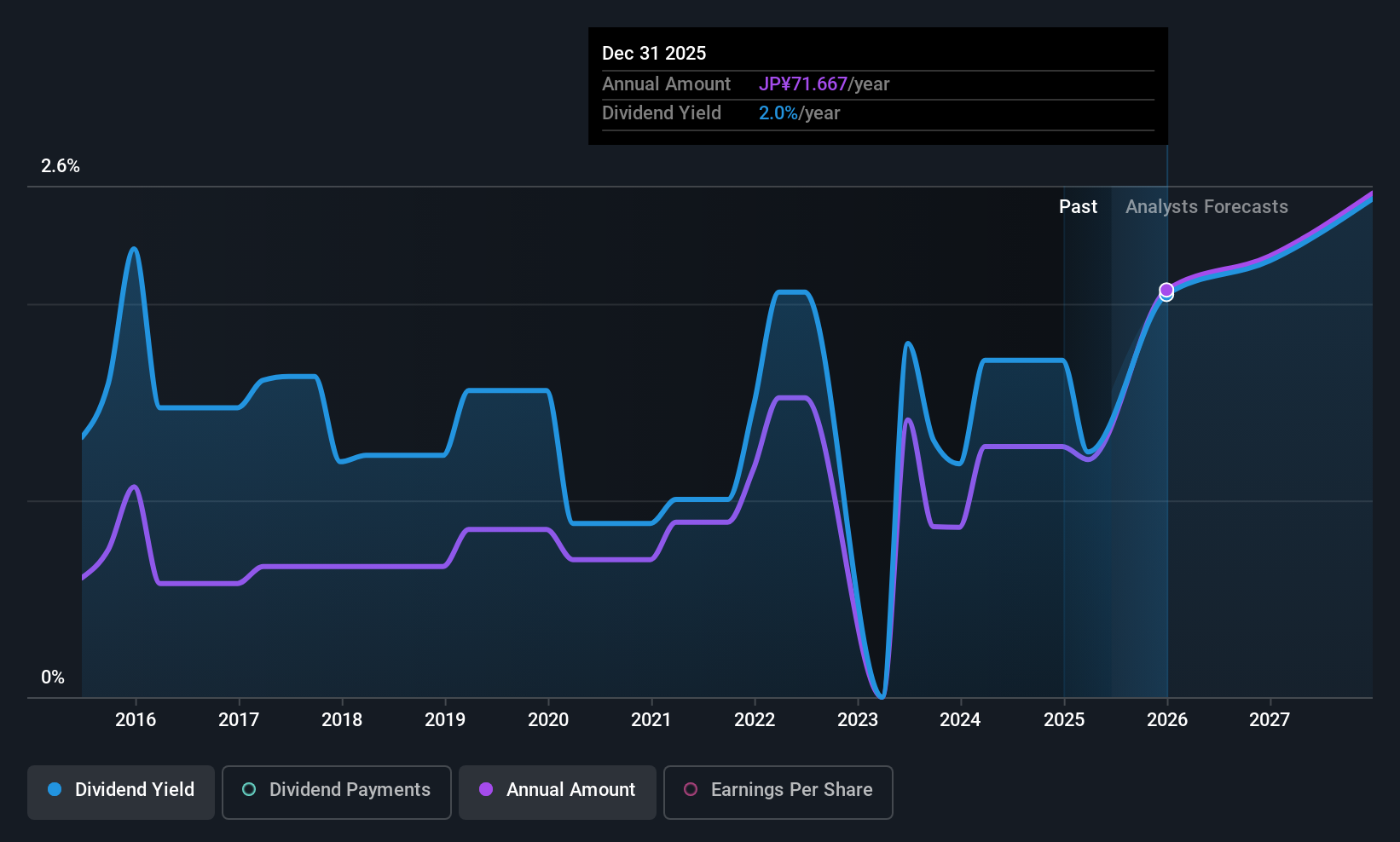The height and width of the screenshot is (842, 1400).
Task: Click the Dec 31 2025 tooltip date header
Action: tap(654, 53)
